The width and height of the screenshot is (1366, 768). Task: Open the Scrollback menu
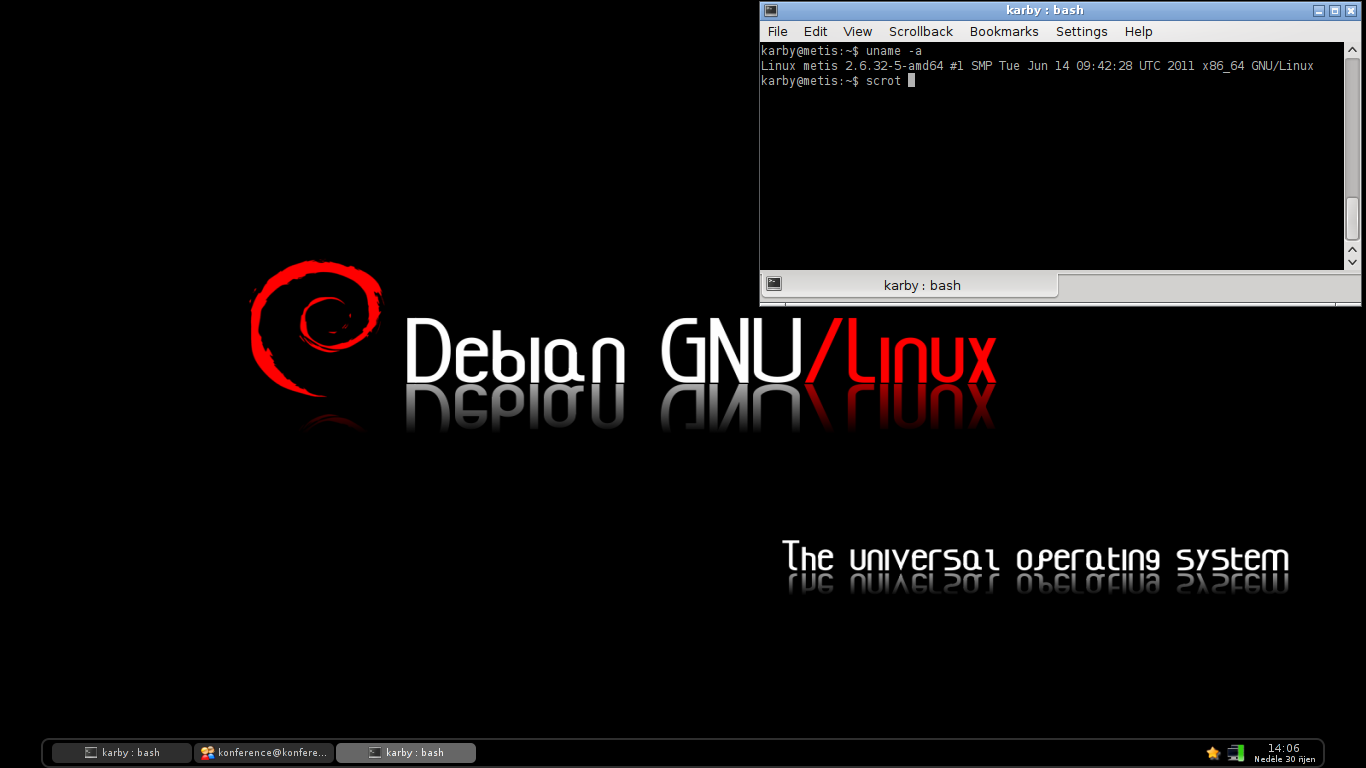921,32
